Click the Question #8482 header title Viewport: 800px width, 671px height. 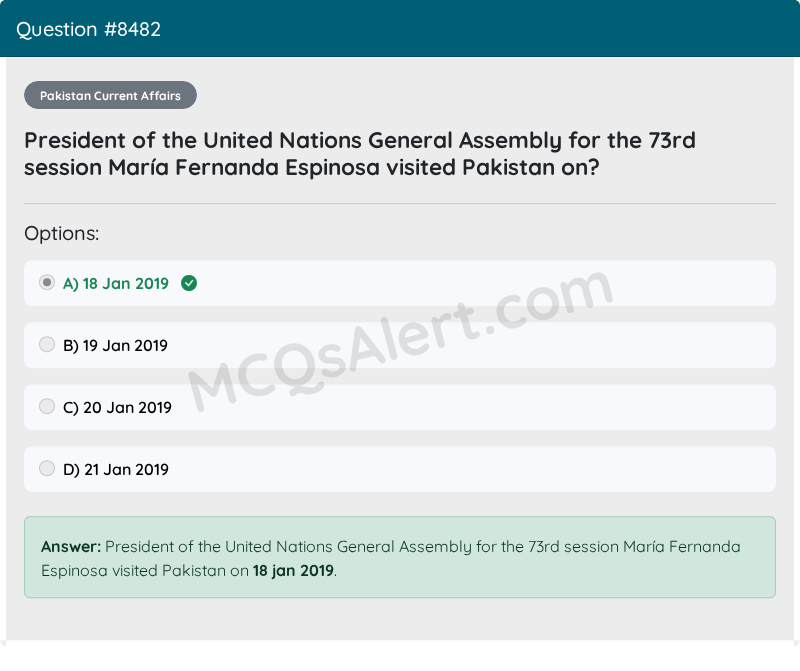pos(88,30)
